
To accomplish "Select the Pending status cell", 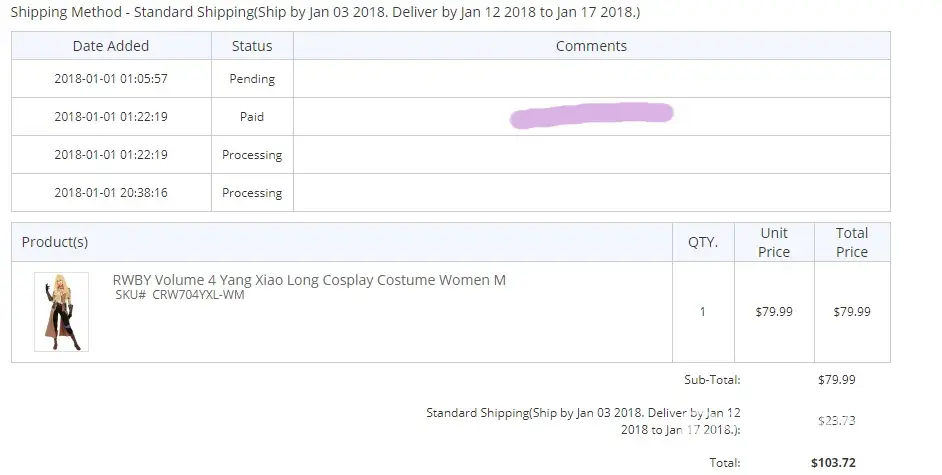I will [252, 79].
